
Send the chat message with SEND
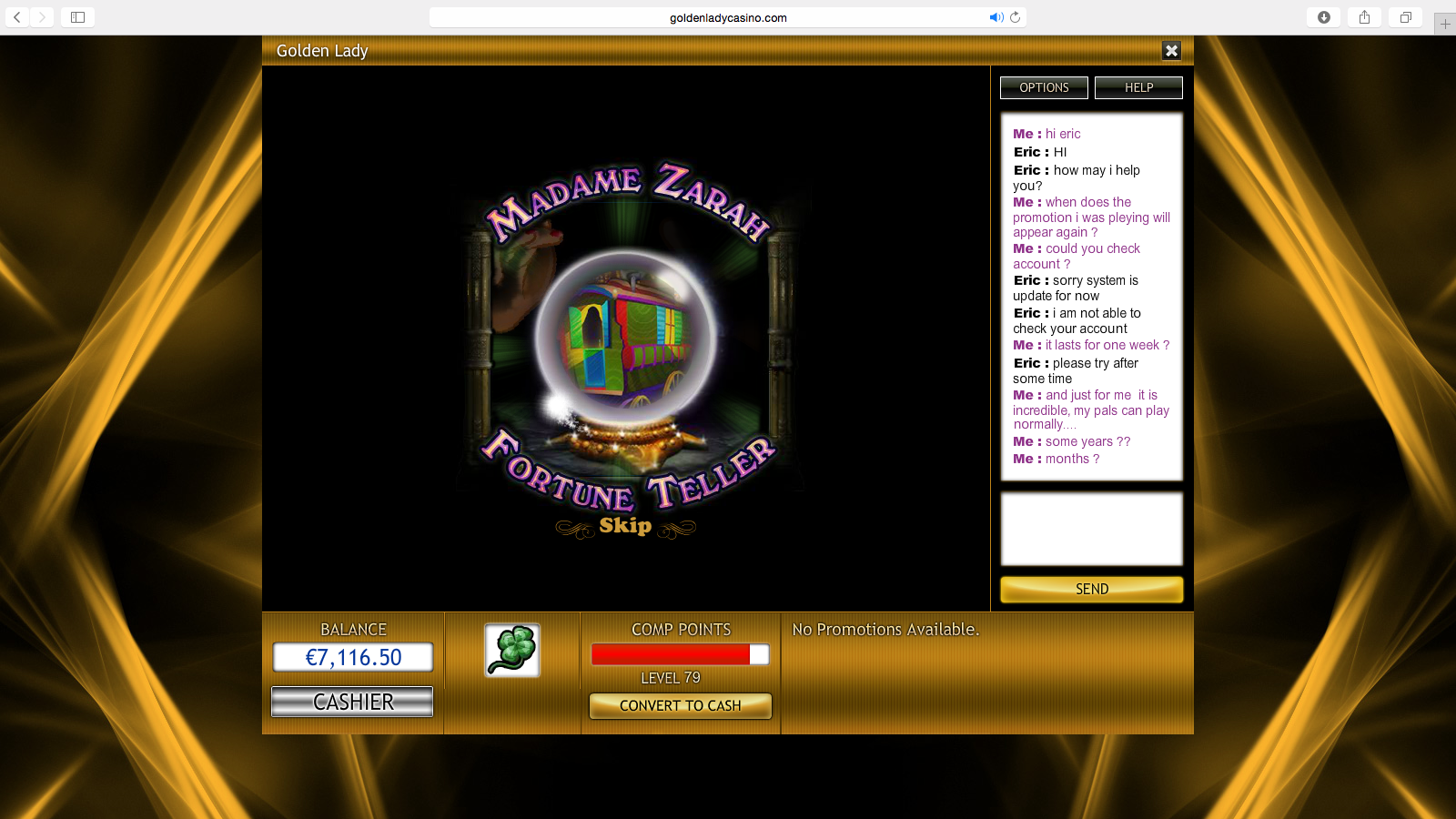[1092, 589]
